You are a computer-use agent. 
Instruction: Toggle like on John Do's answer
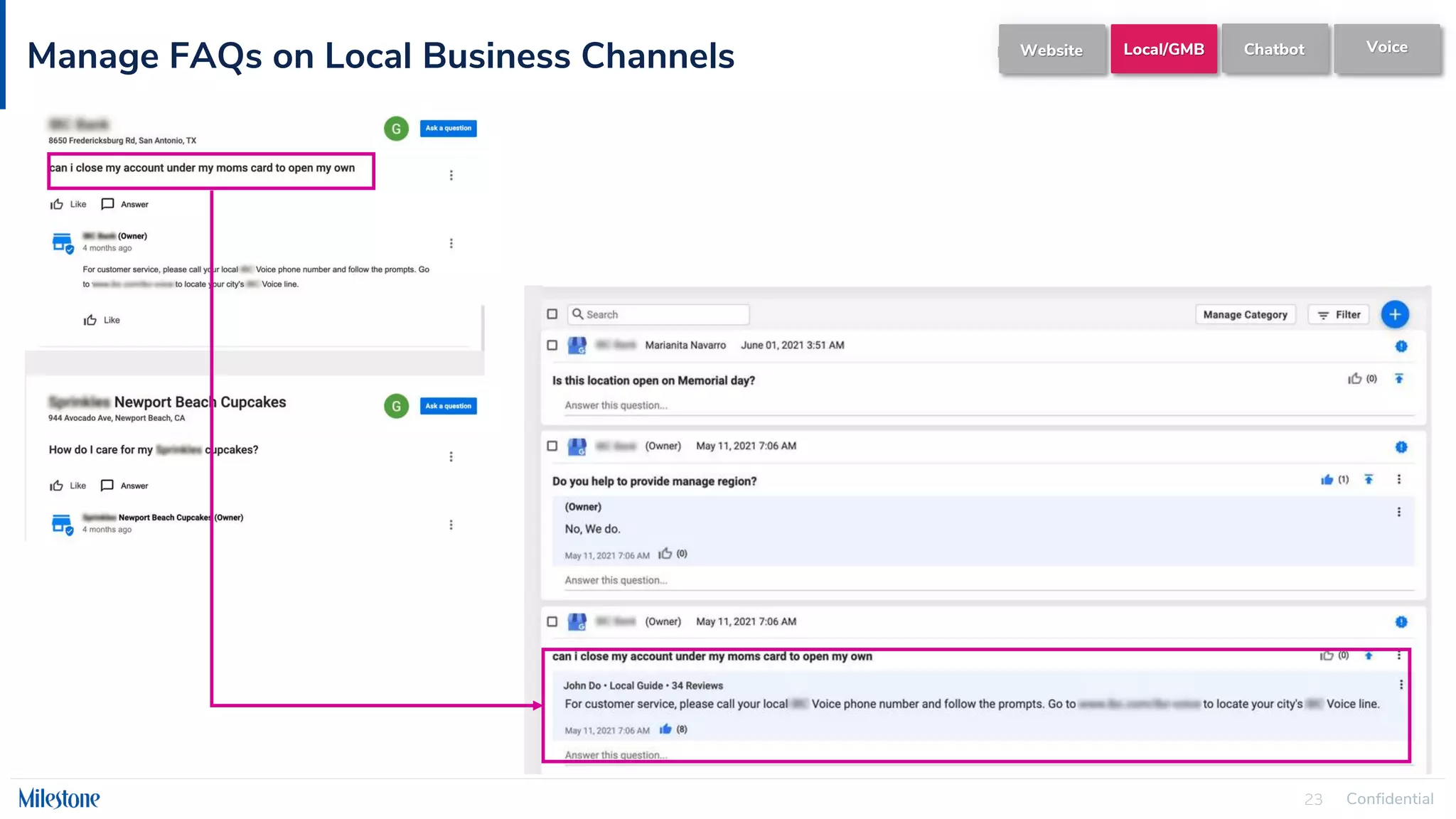point(665,729)
